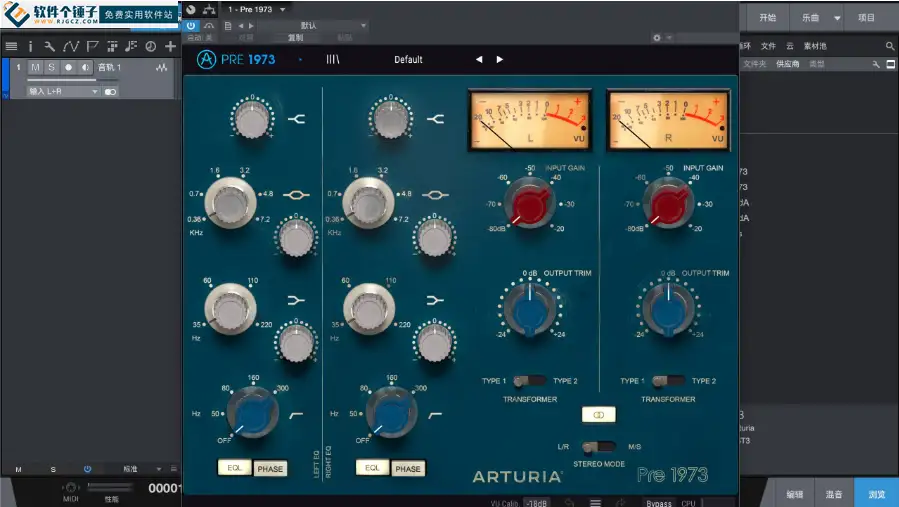Toggle the stereo link button
This screenshot has width=899, height=507.
599,415
